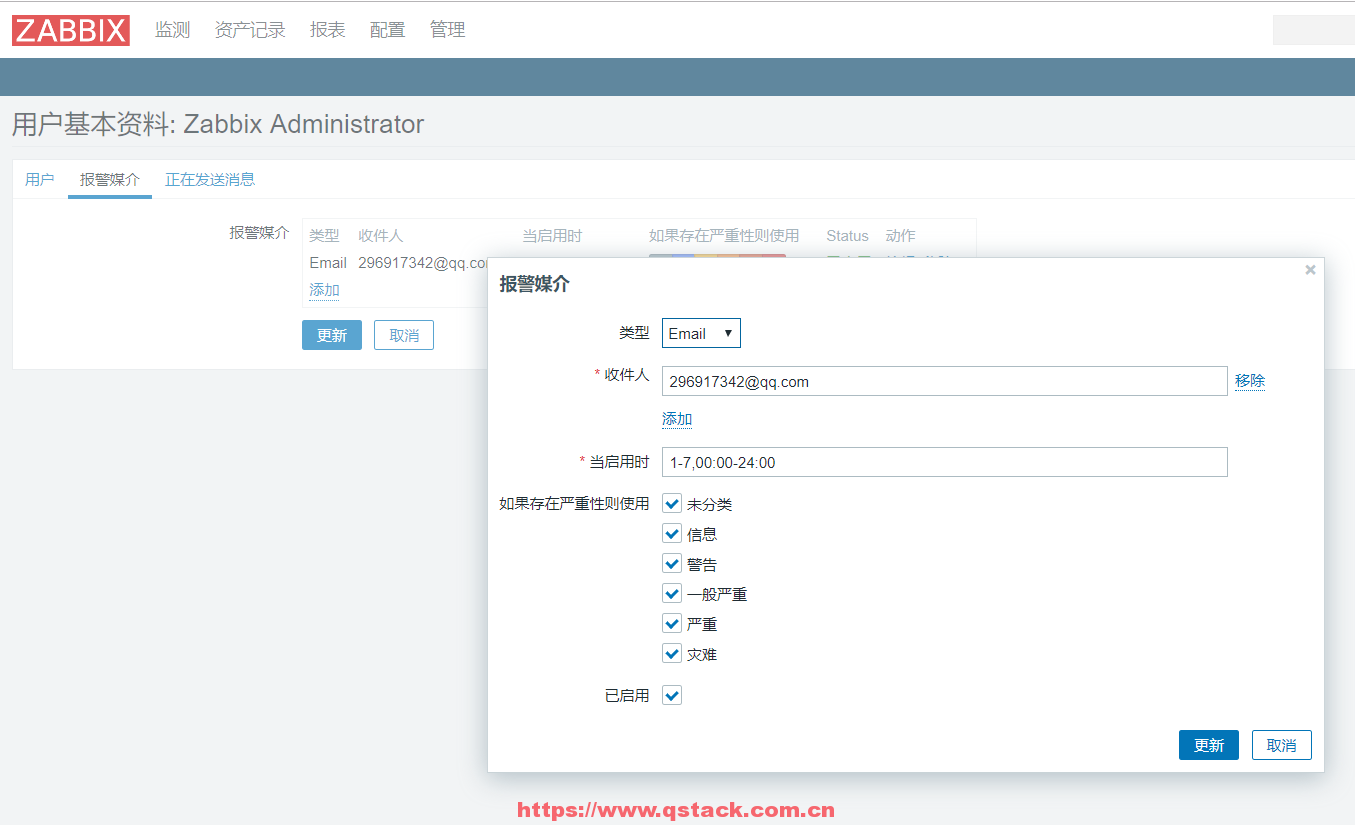The height and width of the screenshot is (825, 1355).
Task: Click the ZABBIX logo
Action: 71,30
